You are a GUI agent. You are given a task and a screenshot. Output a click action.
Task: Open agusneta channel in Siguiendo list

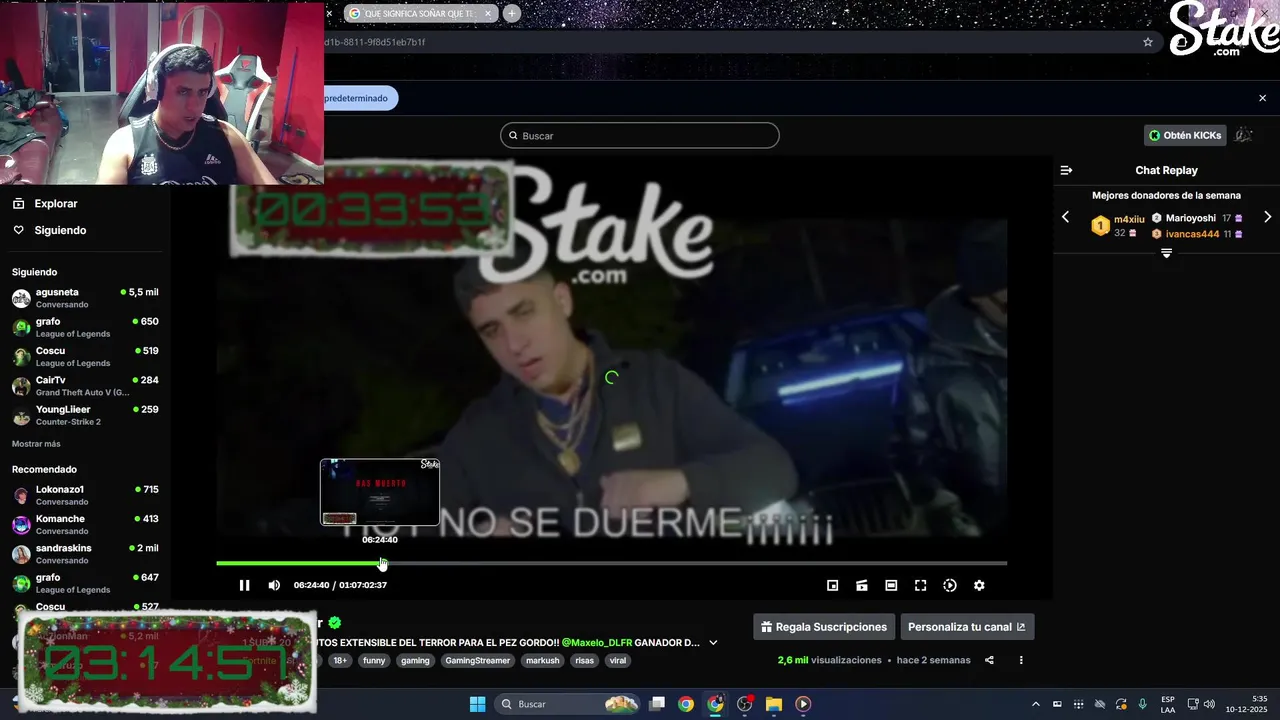[x=85, y=298]
